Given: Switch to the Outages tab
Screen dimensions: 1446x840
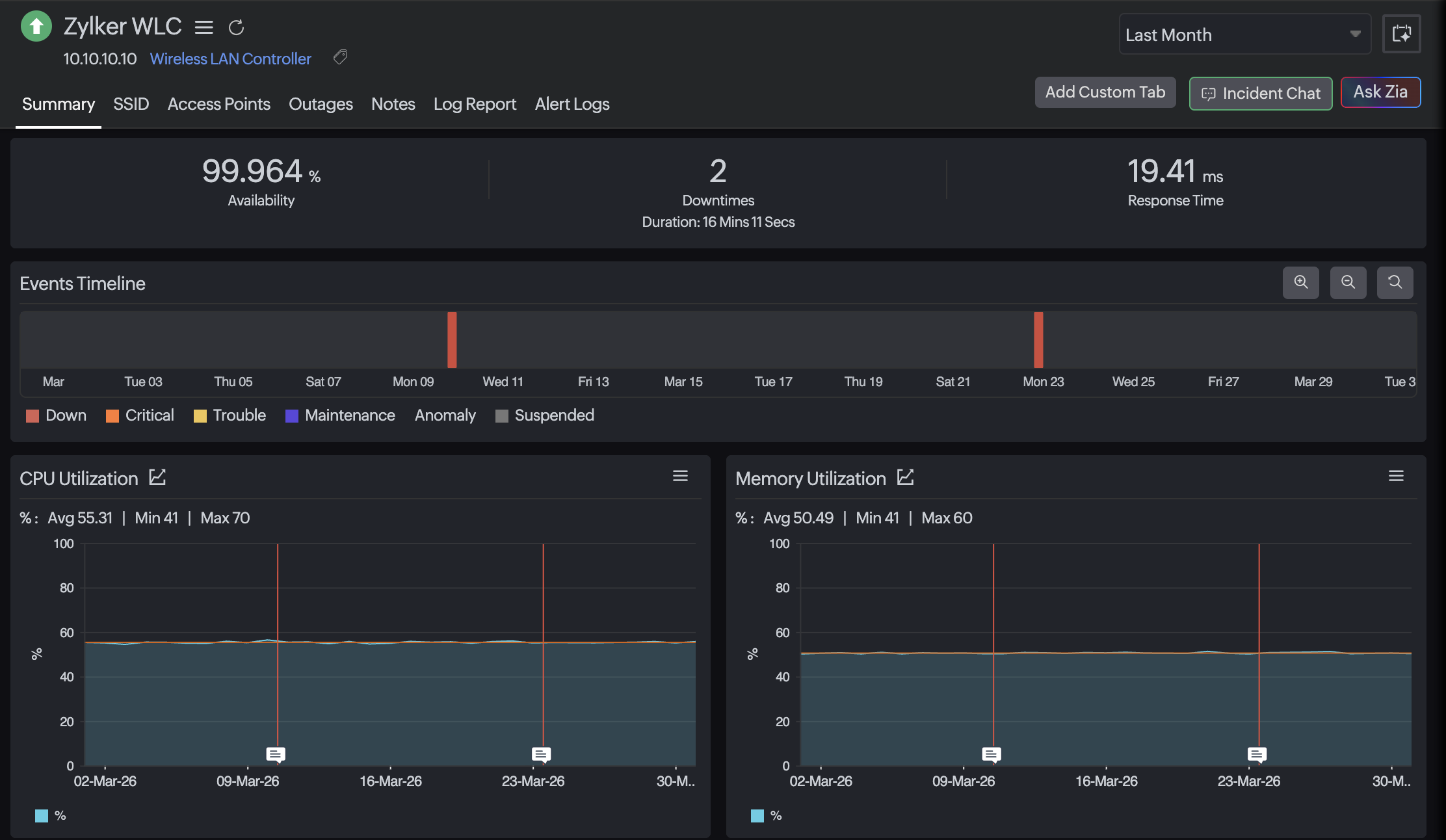Looking at the screenshot, I should (x=321, y=104).
